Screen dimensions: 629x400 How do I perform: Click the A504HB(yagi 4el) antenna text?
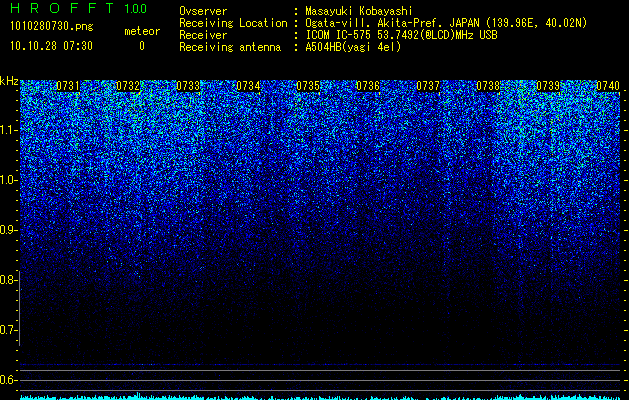pos(353,47)
